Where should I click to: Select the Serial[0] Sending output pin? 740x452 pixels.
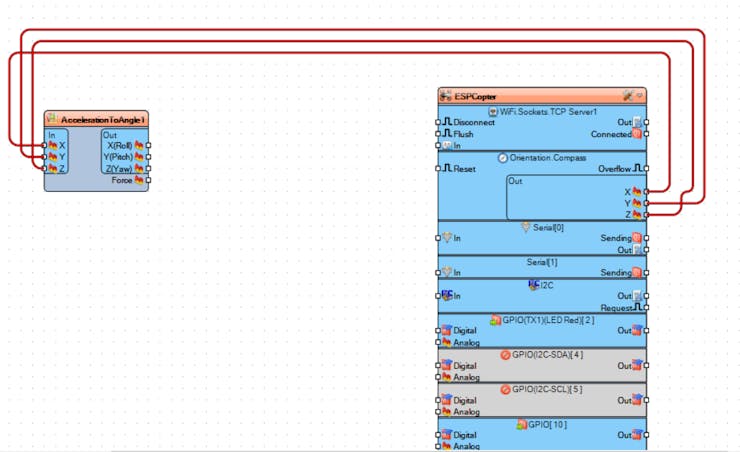(x=647, y=238)
